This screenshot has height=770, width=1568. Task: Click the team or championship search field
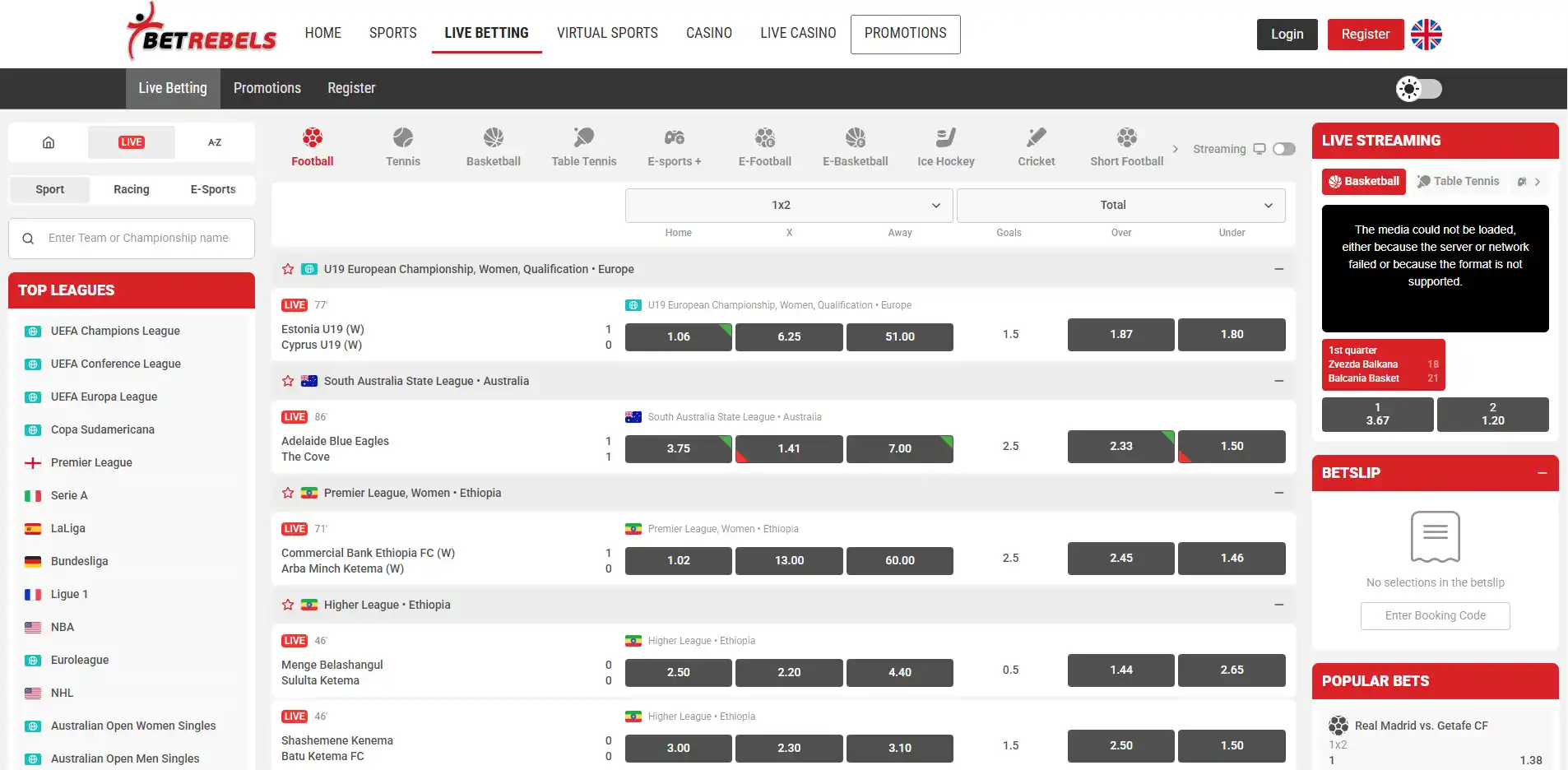[x=132, y=239]
